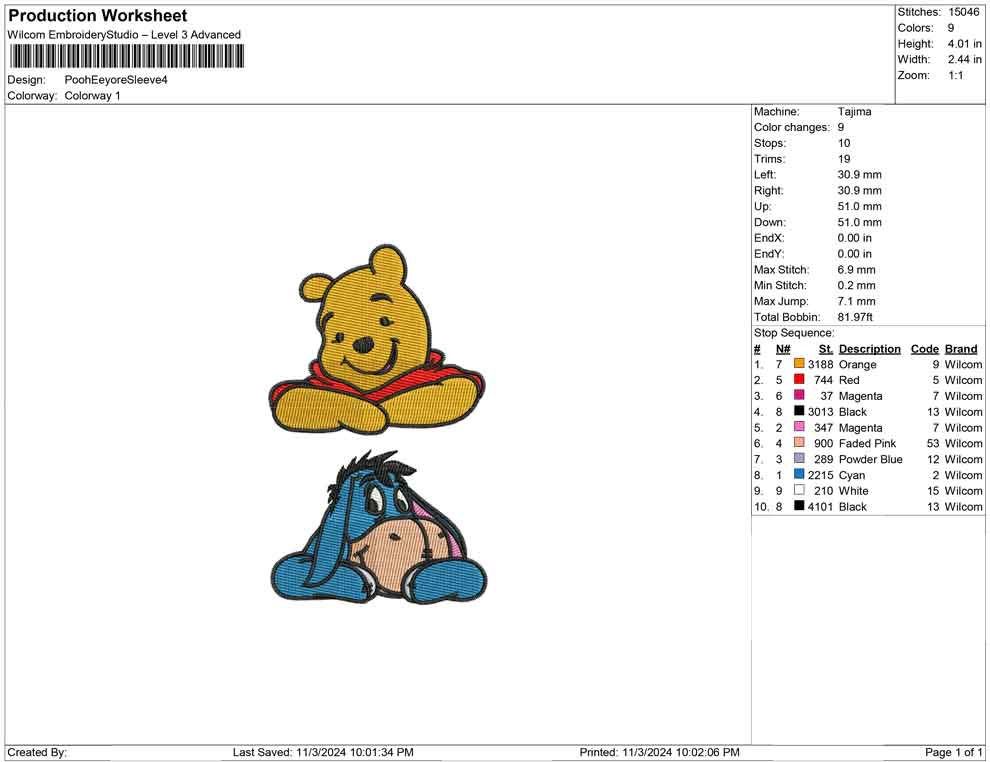The height and width of the screenshot is (762, 990).
Task: Click the barcode under the Wilcom title
Action: 126,56
